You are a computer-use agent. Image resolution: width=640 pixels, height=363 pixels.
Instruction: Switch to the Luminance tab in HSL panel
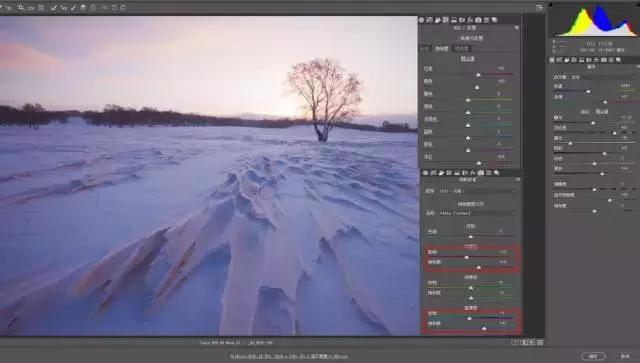tap(462, 48)
